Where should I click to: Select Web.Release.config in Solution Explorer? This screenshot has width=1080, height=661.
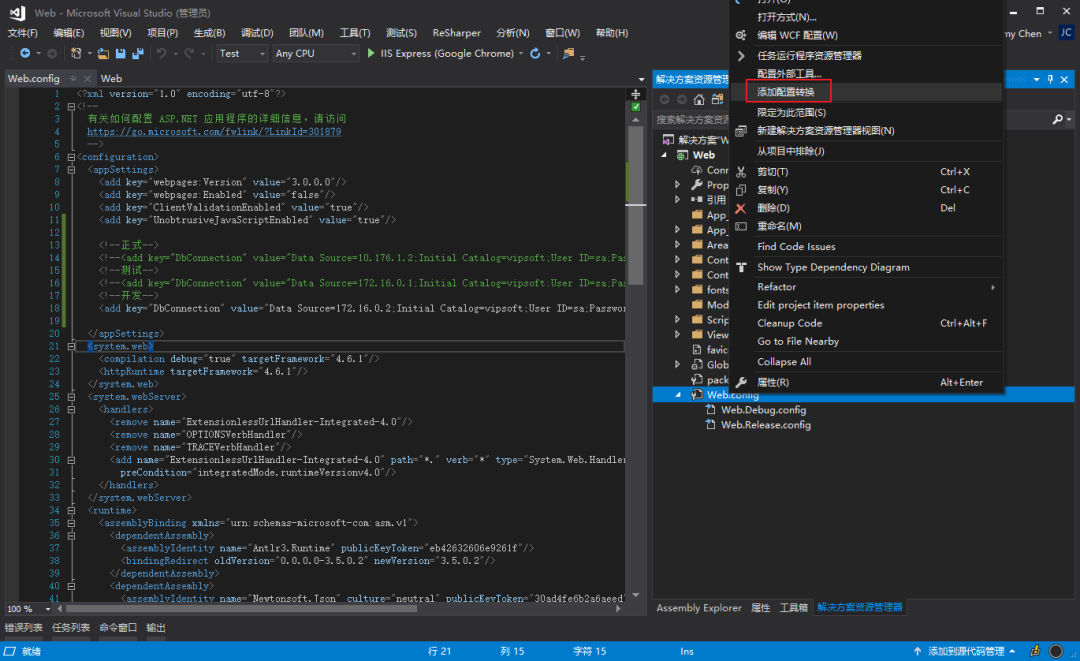coord(765,425)
